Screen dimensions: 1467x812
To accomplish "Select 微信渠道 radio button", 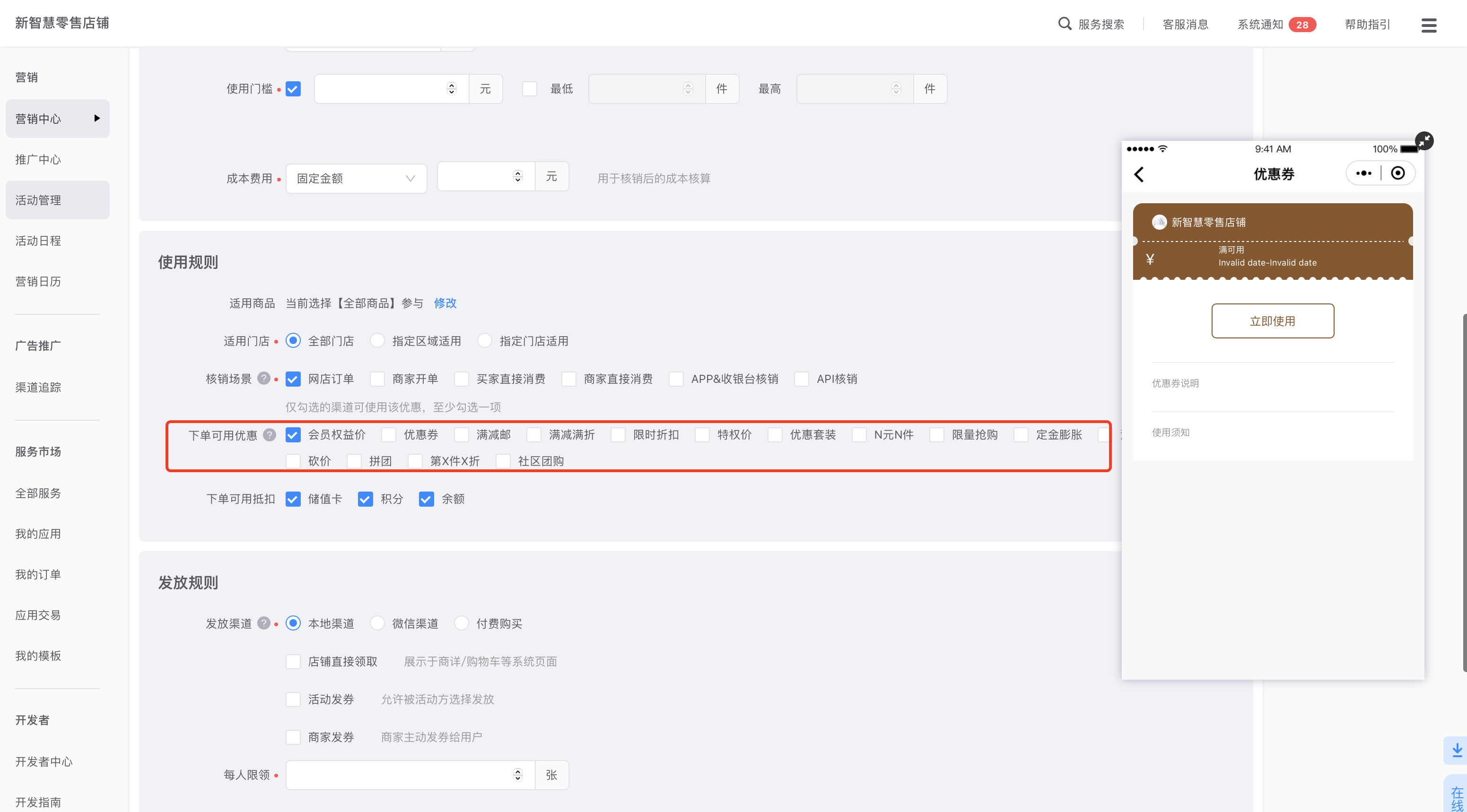I will coord(377,623).
